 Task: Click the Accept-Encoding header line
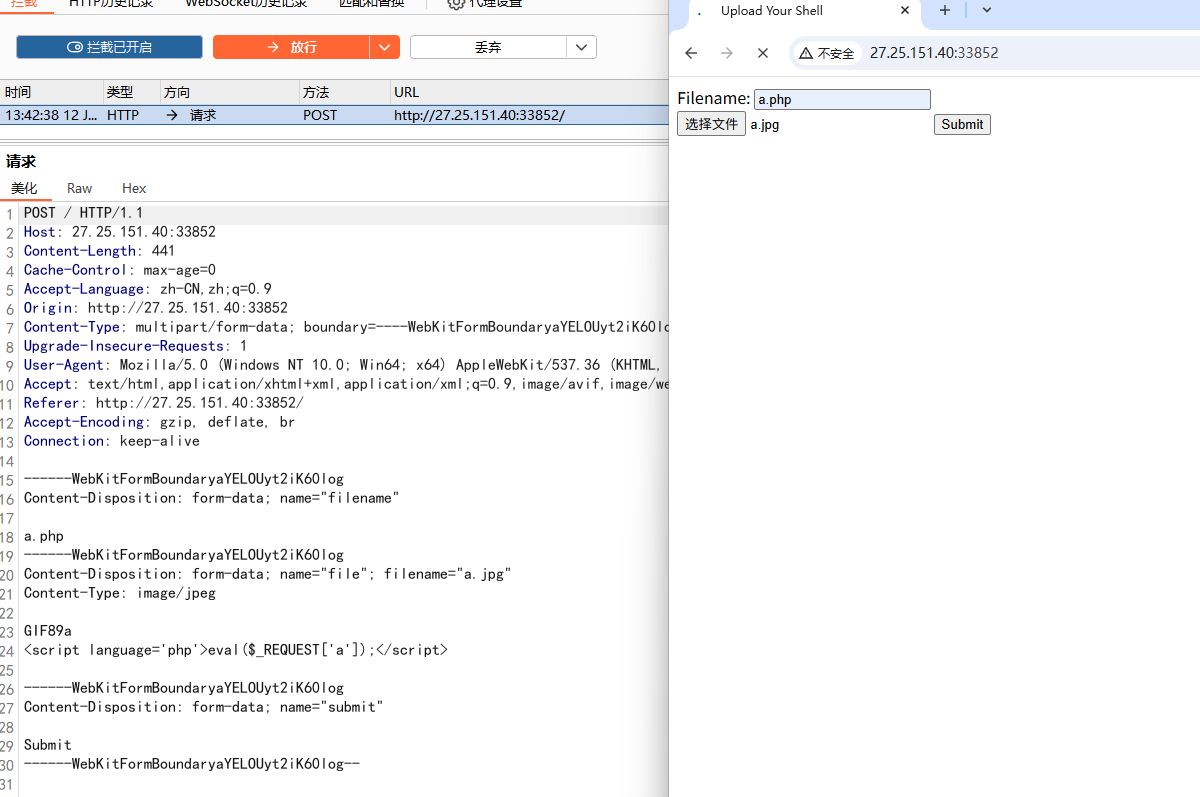[x=160, y=422]
